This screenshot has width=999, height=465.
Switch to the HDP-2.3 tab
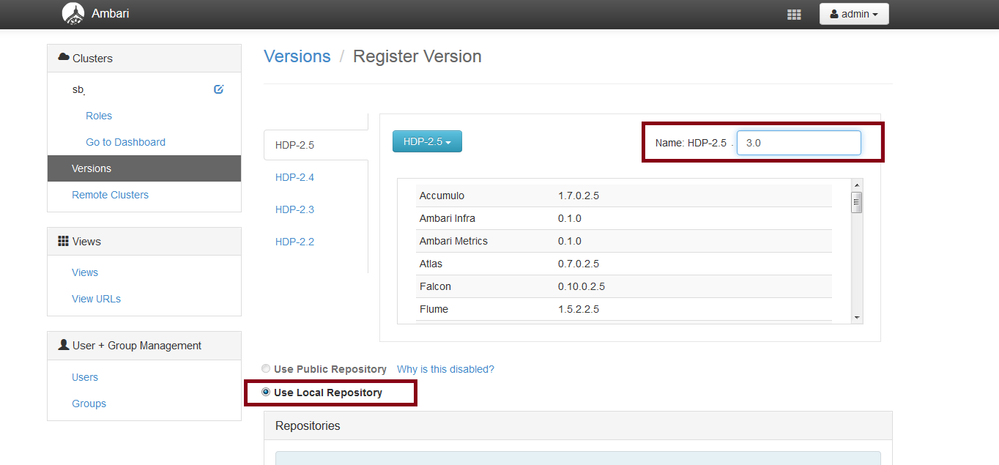tap(295, 210)
